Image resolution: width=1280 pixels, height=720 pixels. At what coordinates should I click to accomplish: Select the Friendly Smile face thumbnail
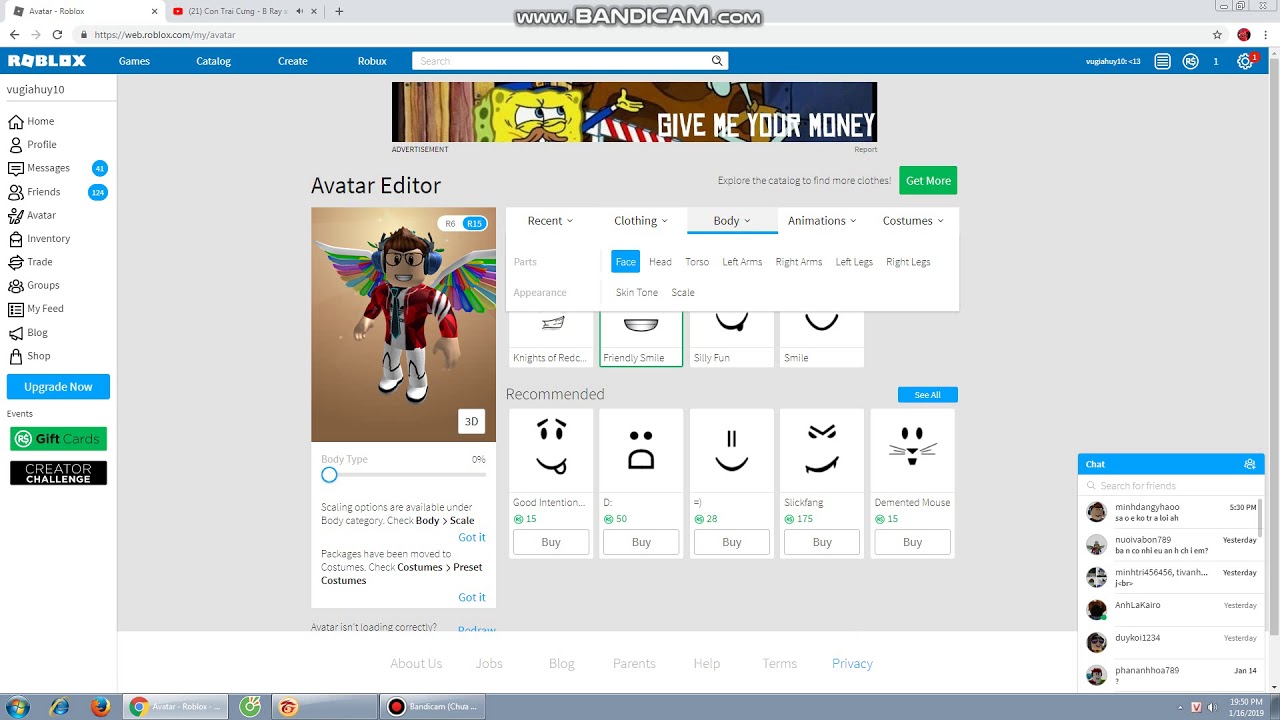pos(641,337)
